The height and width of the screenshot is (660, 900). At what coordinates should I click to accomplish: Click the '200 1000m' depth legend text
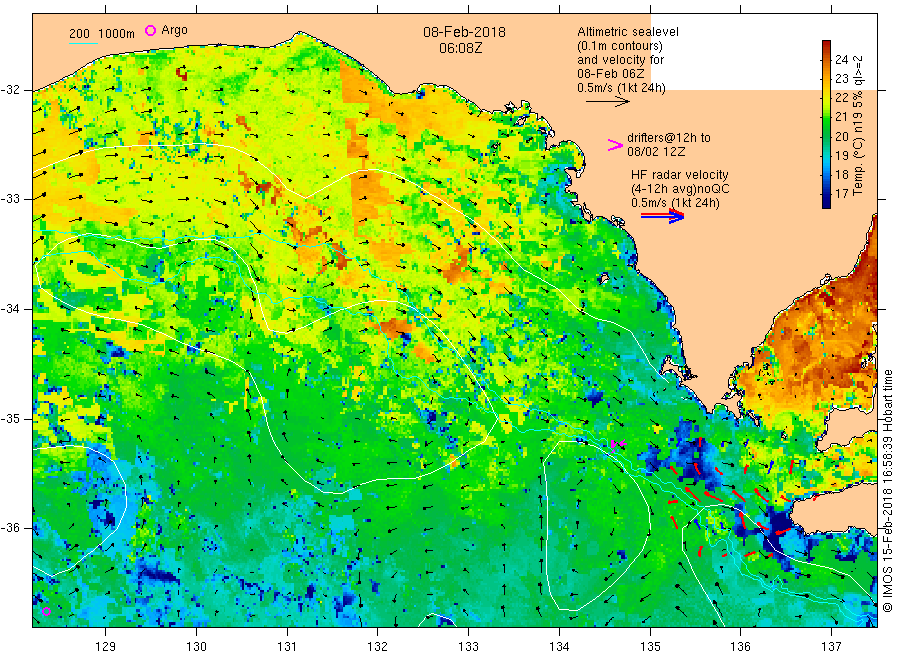pyautogui.click(x=102, y=33)
